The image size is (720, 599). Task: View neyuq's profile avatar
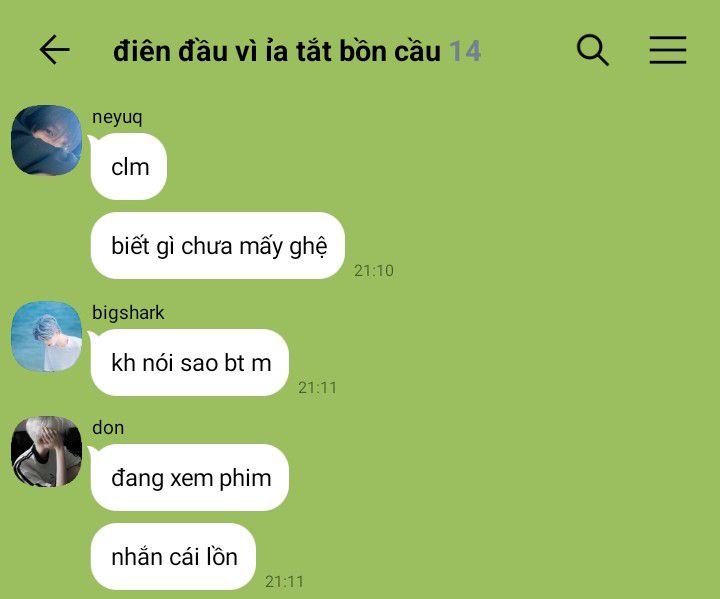pyautogui.click(x=46, y=140)
